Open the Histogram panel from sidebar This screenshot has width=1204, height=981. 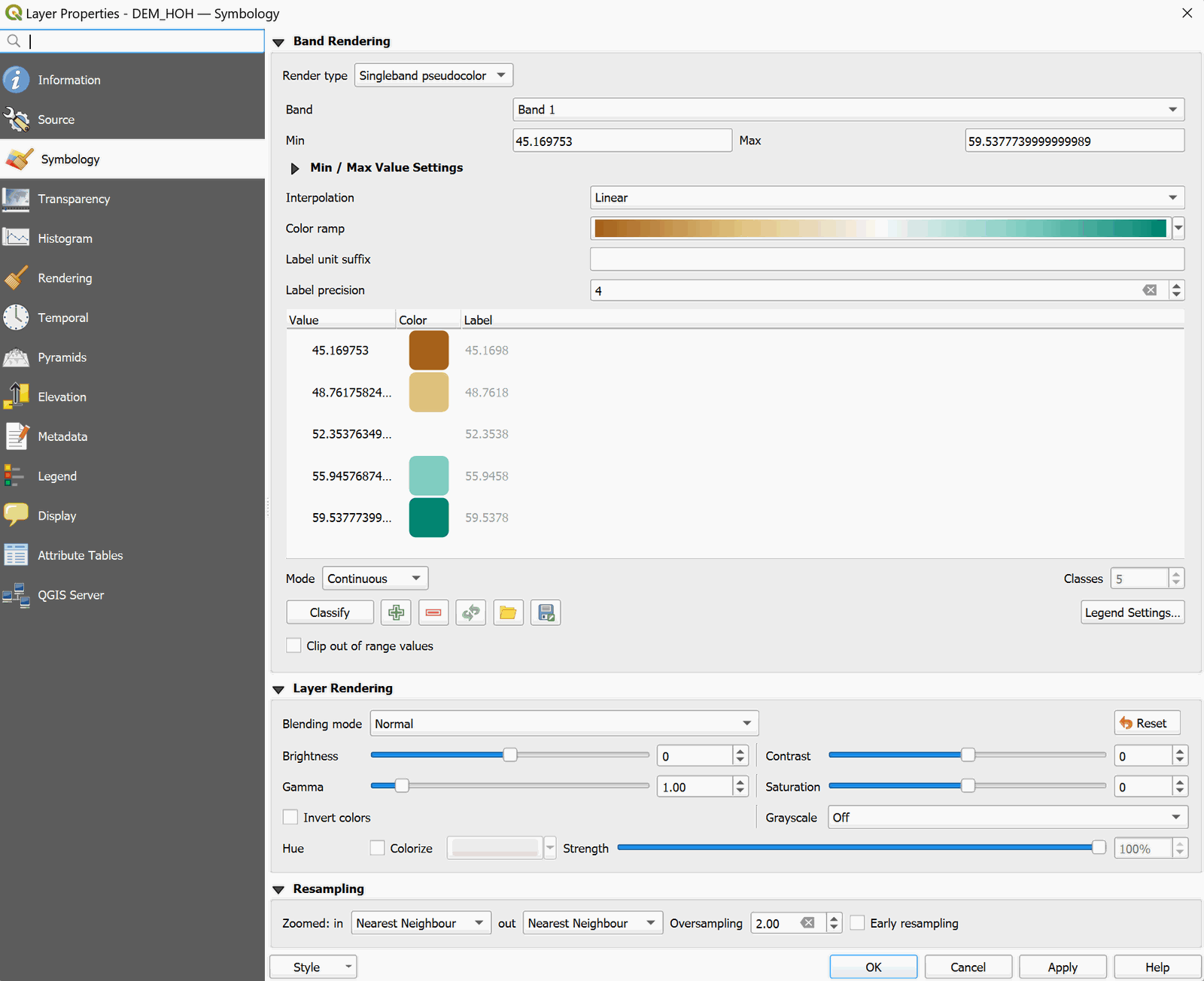[65, 238]
